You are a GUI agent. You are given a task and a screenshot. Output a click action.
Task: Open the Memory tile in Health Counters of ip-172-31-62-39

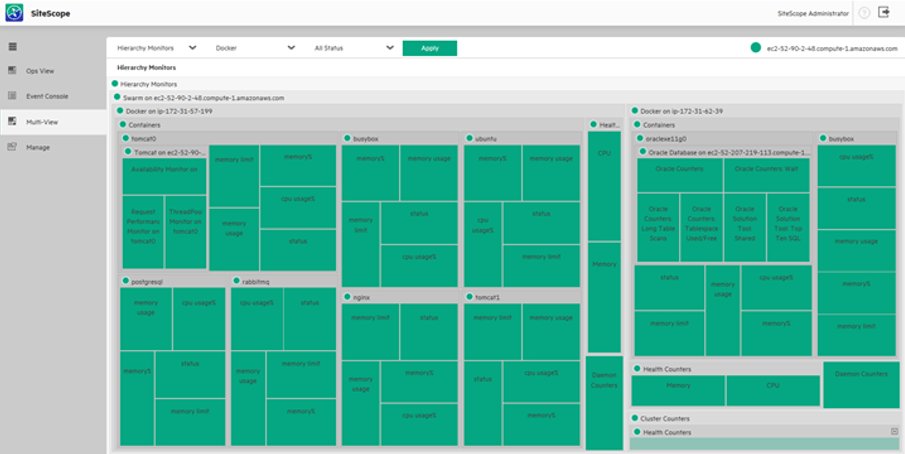[678, 391]
